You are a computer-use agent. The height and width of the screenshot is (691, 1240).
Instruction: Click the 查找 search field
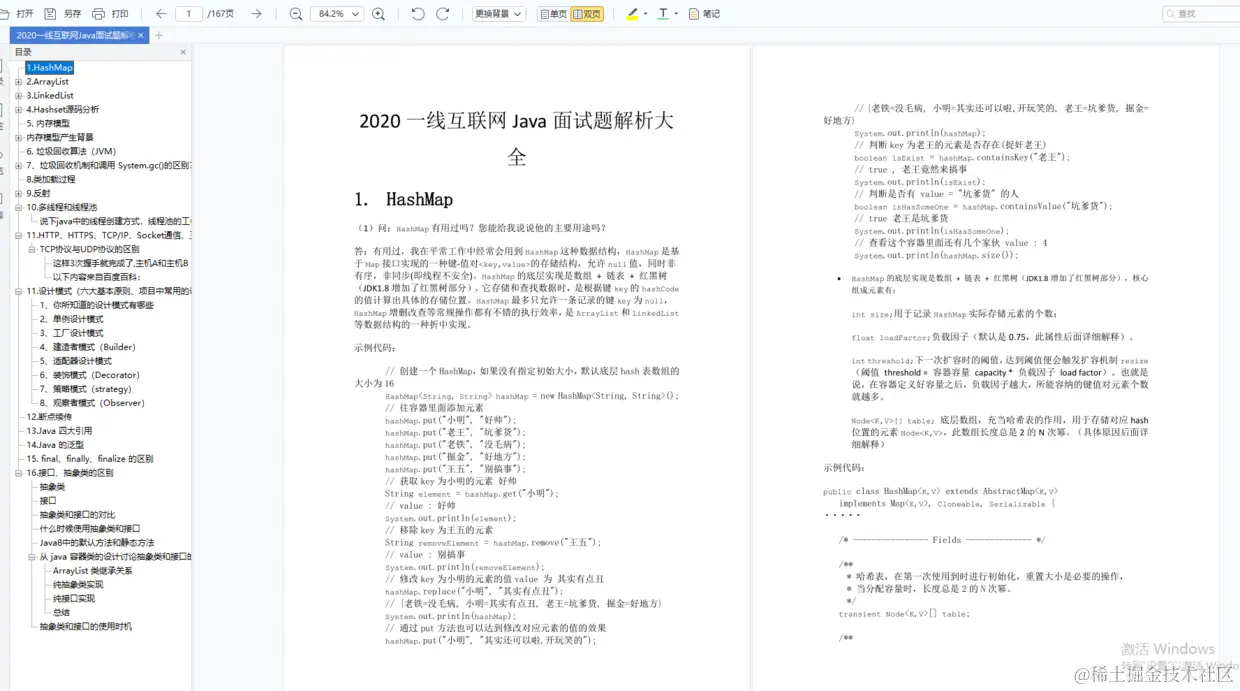pyautogui.click(x=1201, y=14)
